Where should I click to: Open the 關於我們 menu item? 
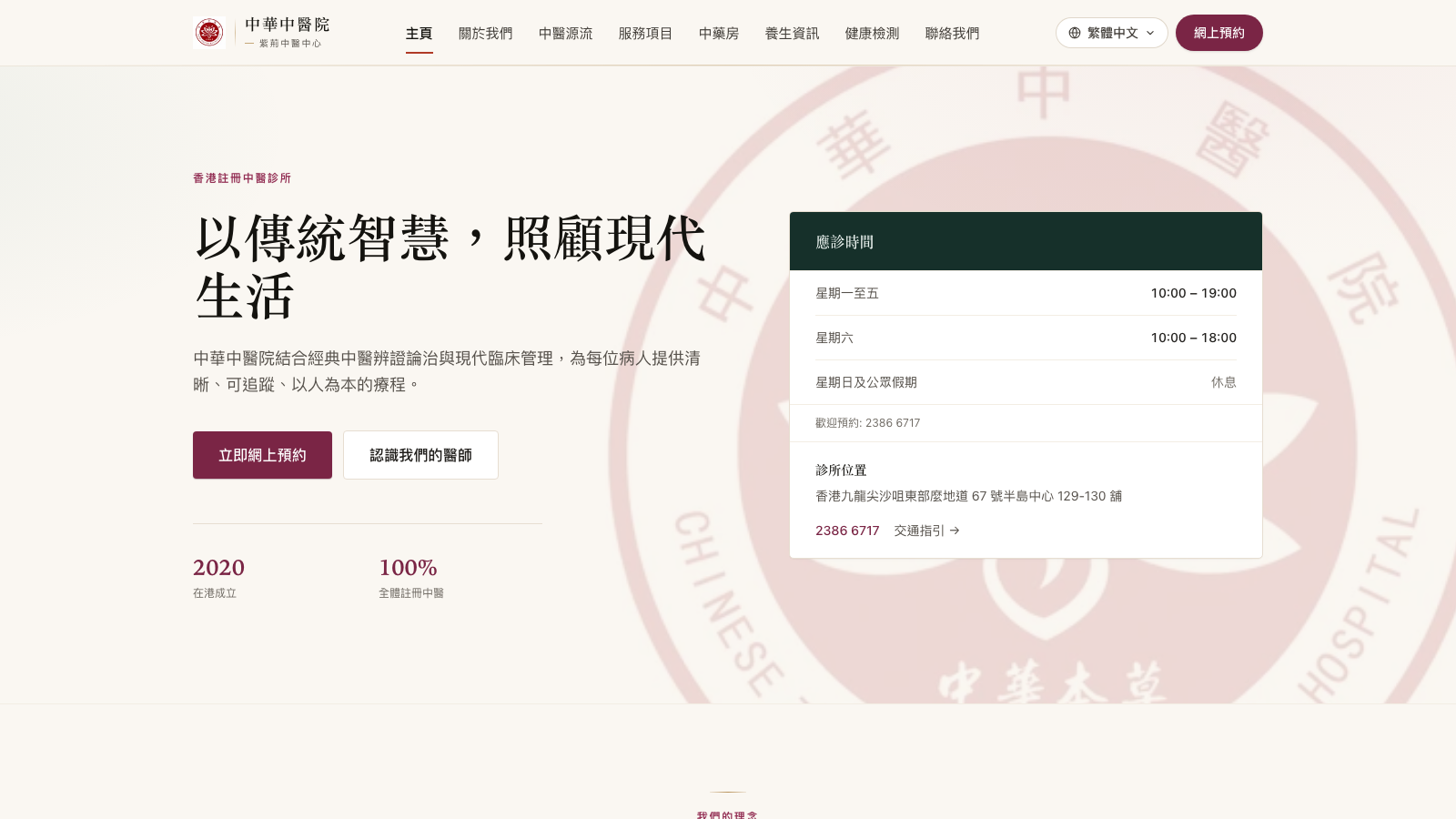coord(486,34)
